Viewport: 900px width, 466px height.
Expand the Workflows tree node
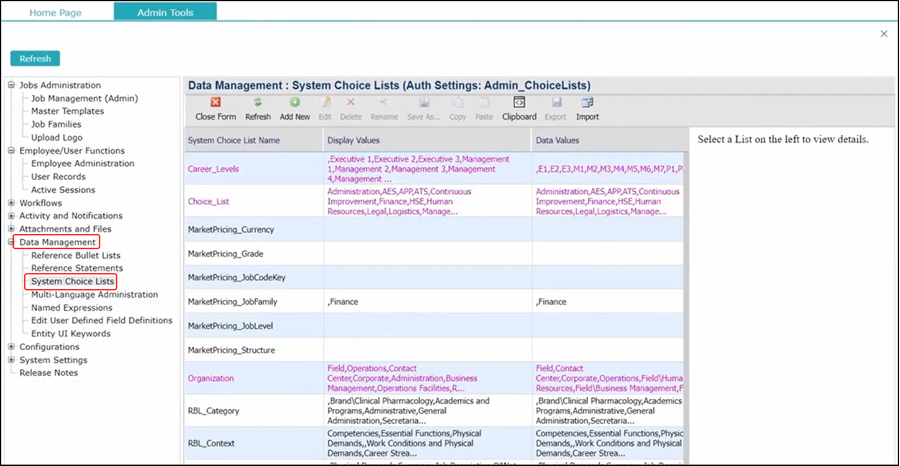tap(12, 203)
